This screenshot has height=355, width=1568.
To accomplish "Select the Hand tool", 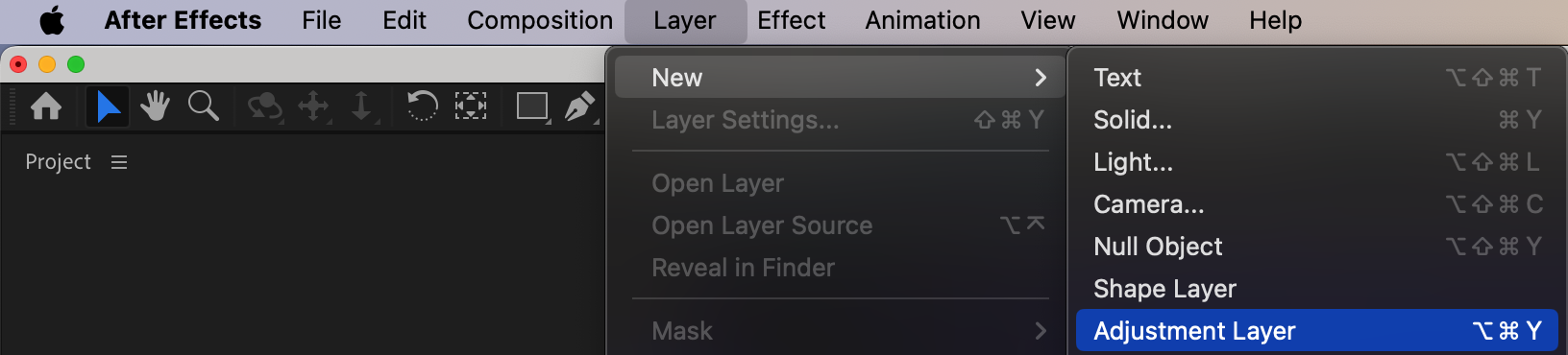I will click(155, 106).
